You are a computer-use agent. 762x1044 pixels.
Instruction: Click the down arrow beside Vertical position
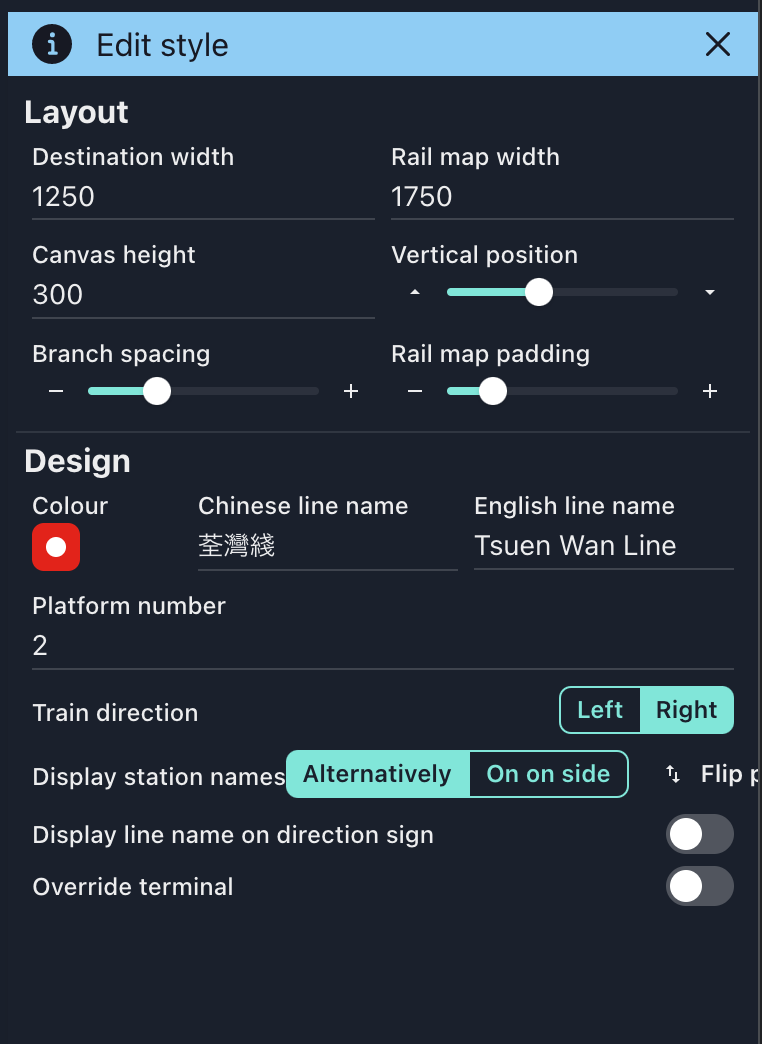pyautogui.click(x=710, y=291)
